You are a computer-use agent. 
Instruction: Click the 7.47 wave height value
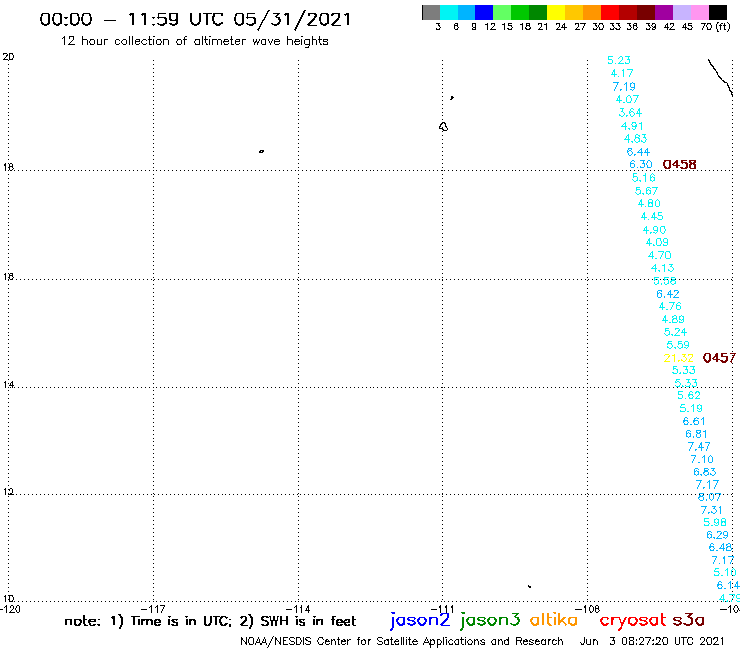click(699, 447)
